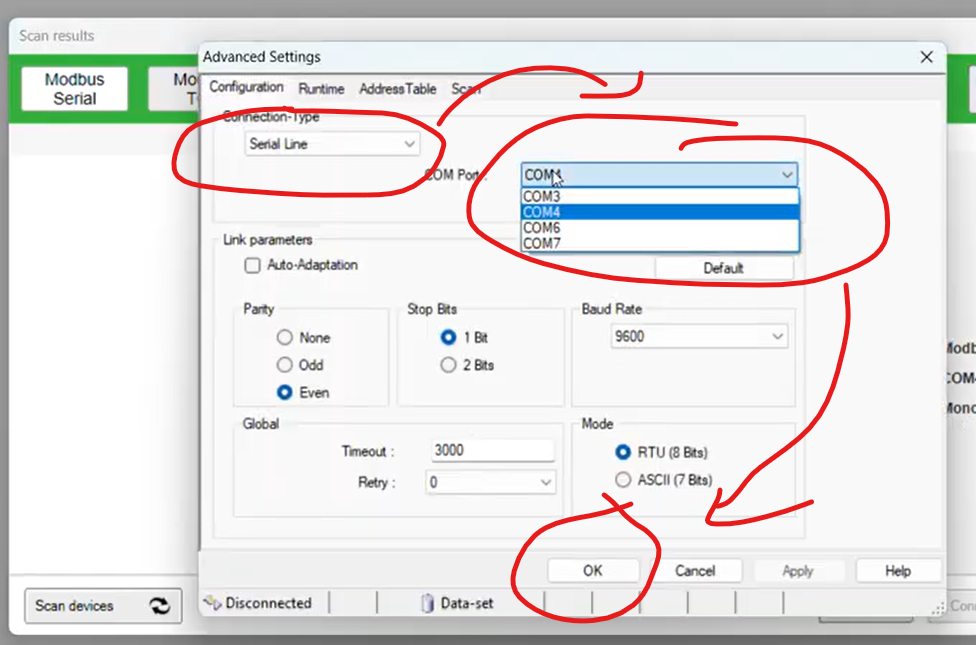Select the Modbus Serial button
Viewport: 976px width, 645px height.
coord(74,89)
